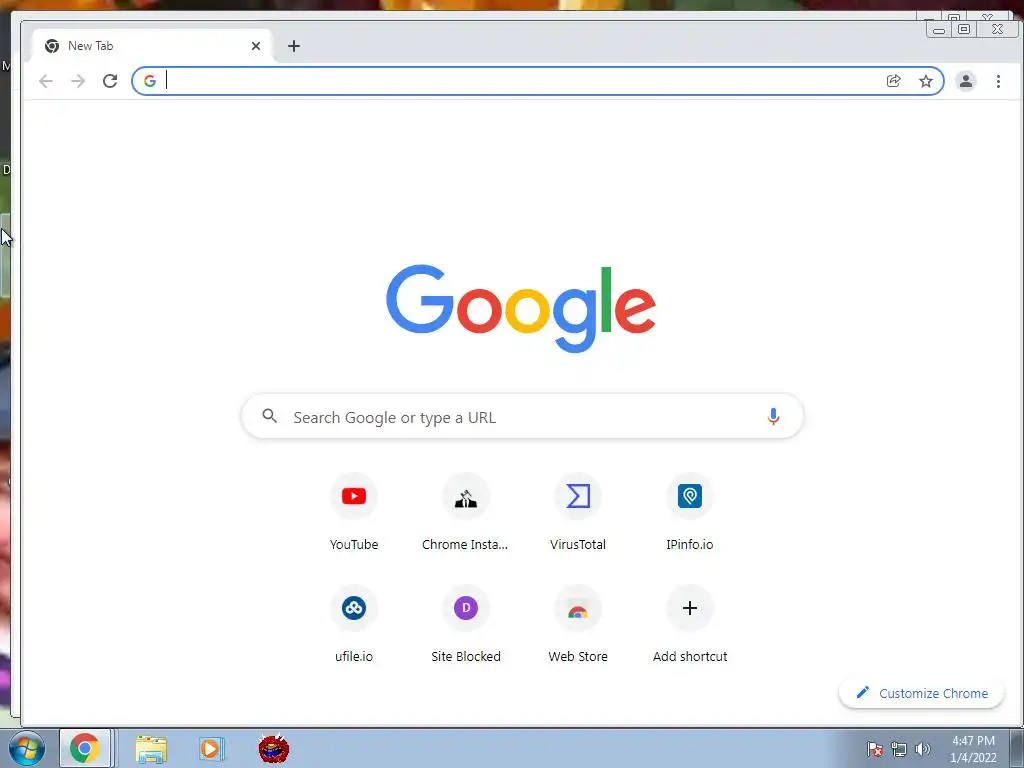Open Site Blocked shortcut icon
The height and width of the screenshot is (768, 1024).
click(466, 608)
